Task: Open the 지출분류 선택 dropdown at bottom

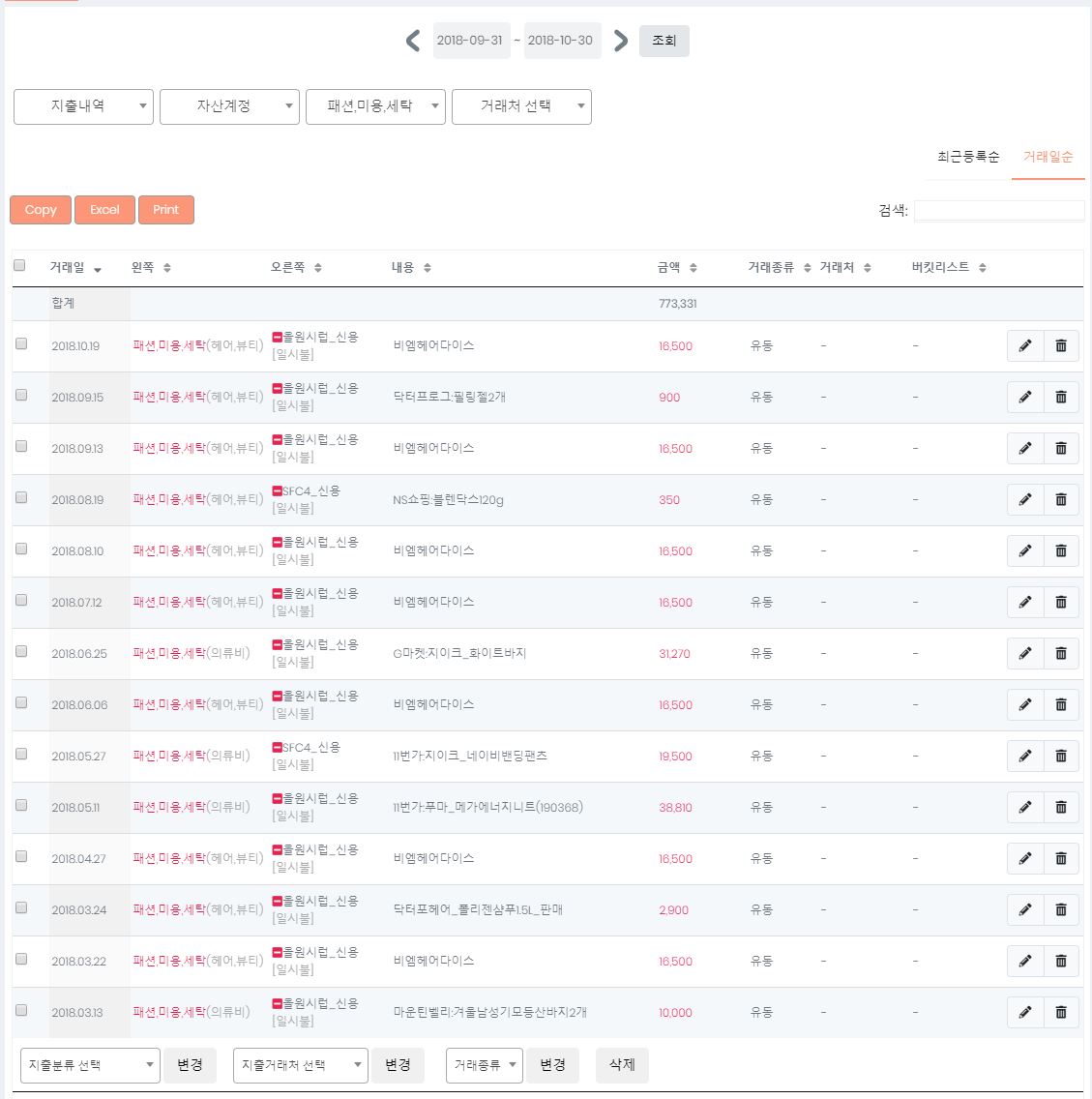Action: (90, 1065)
